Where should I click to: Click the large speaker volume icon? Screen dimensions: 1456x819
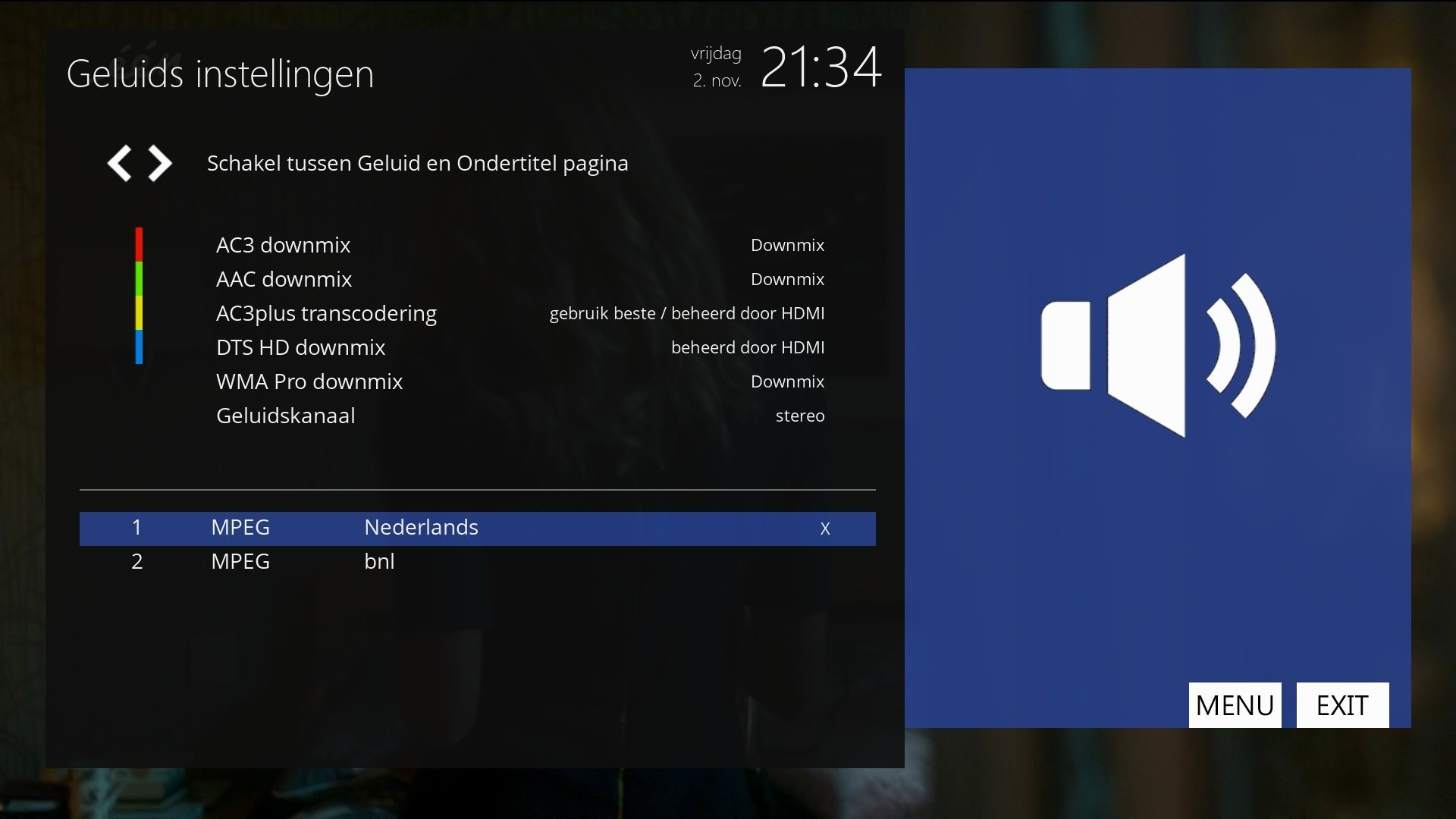pyautogui.click(x=1158, y=346)
